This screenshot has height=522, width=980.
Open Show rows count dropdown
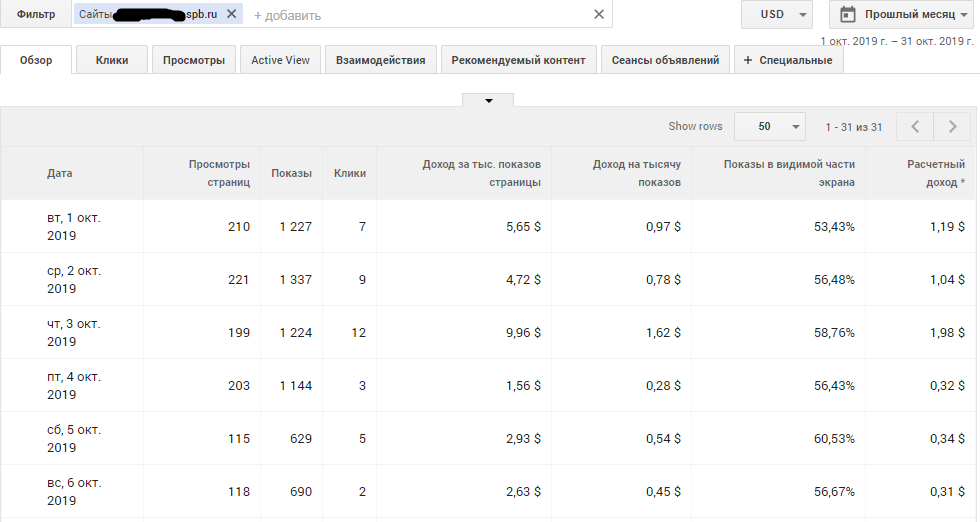pyautogui.click(x=769, y=127)
